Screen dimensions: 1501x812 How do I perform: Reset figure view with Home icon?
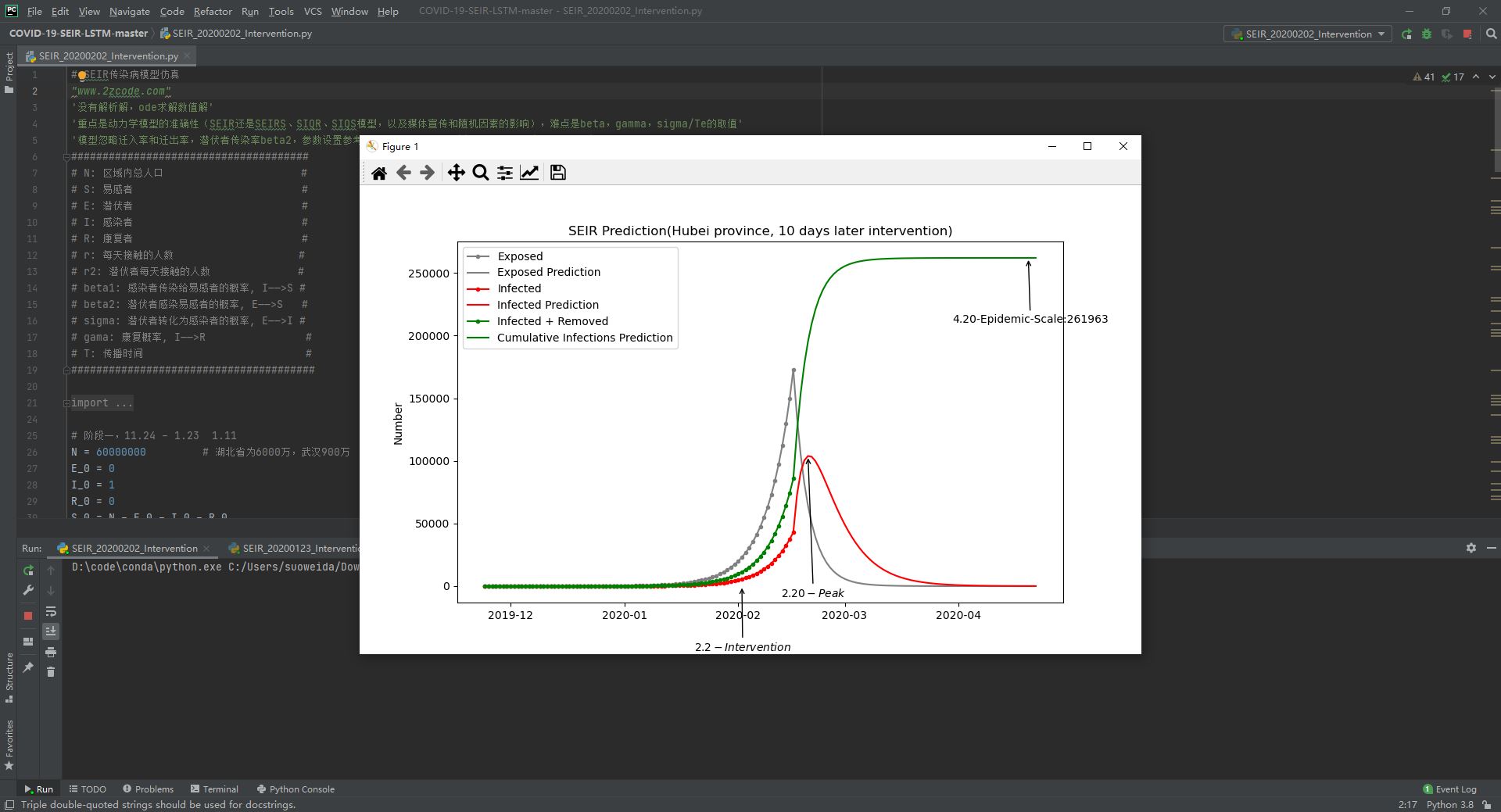(x=379, y=173)
